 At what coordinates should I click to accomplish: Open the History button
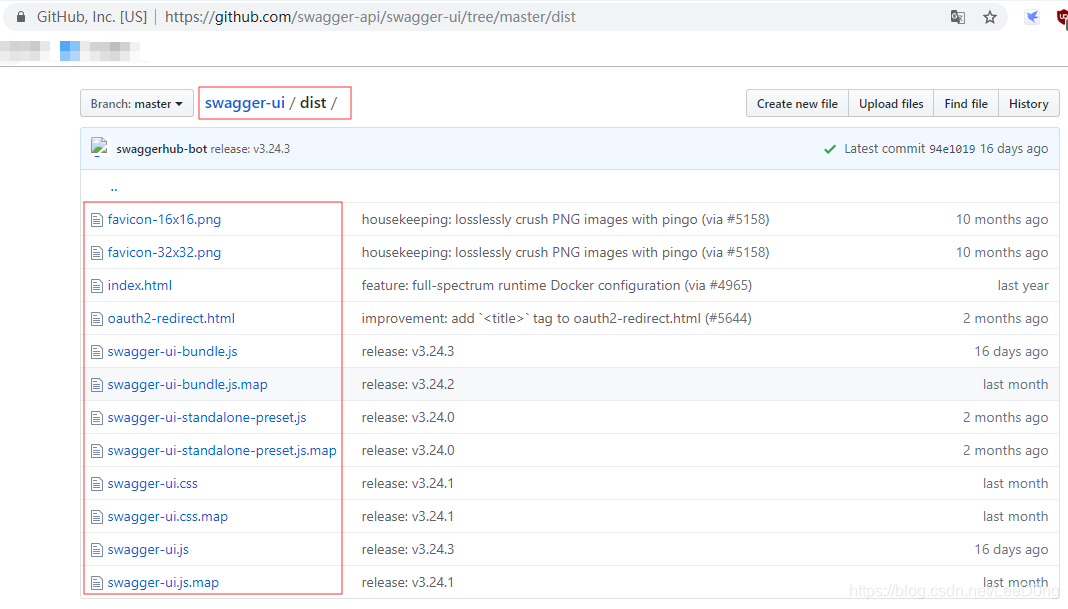pyautogui.click(x=1028, y=104)
